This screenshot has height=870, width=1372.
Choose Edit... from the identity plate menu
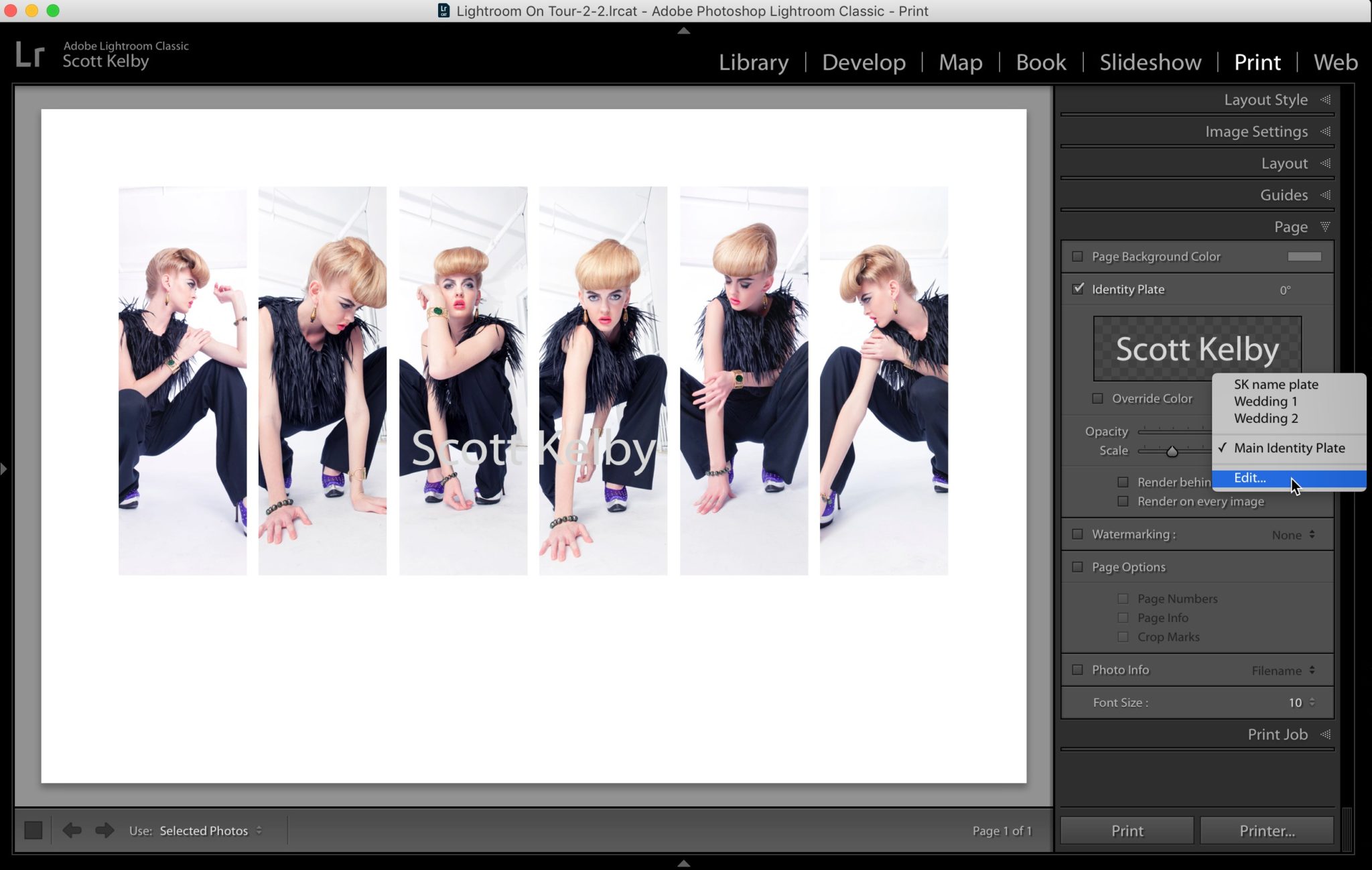pyautogui.click(x=1249, y=478)
